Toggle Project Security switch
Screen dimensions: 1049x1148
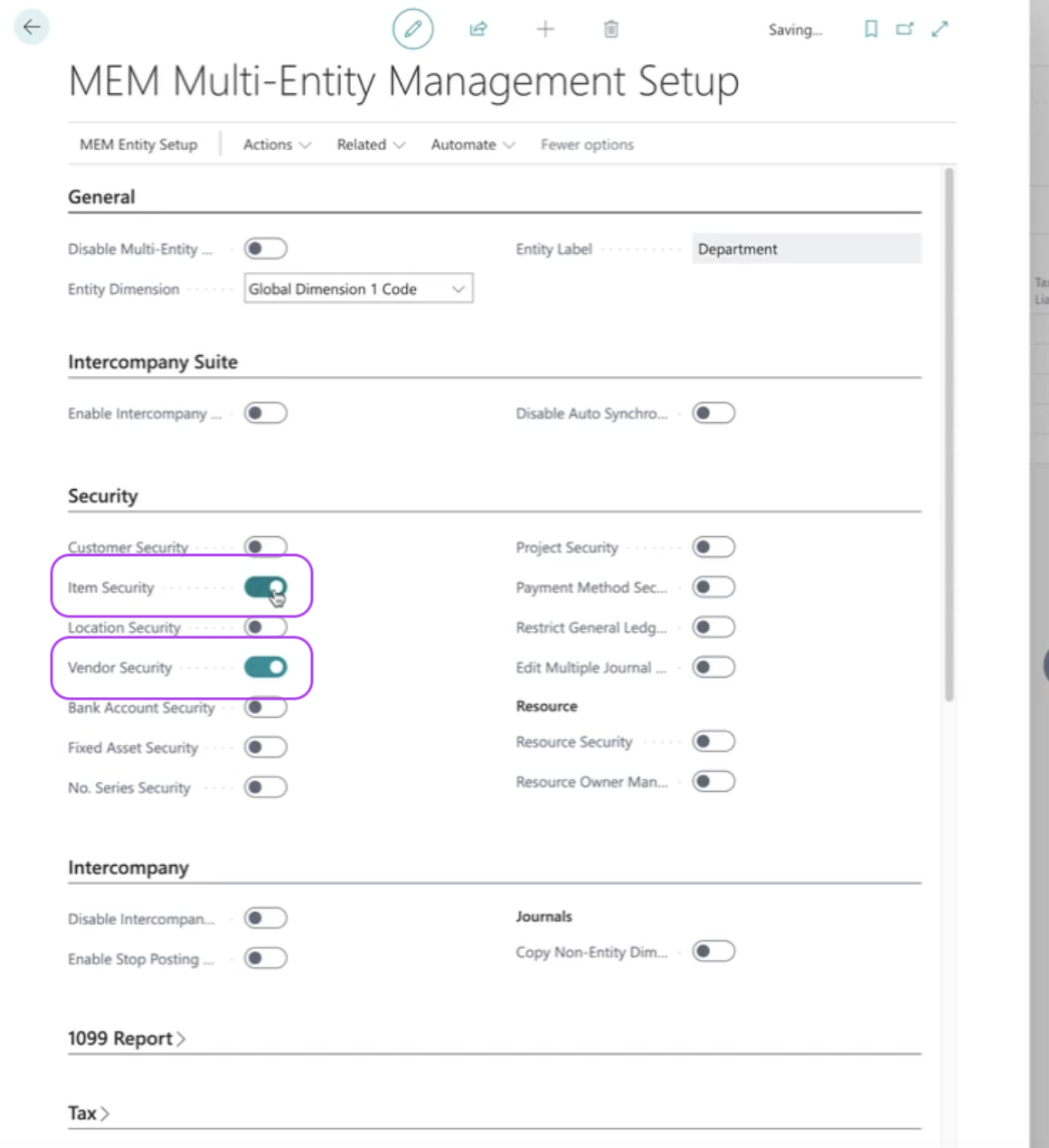pyautogui.click(x=714, y=547)
